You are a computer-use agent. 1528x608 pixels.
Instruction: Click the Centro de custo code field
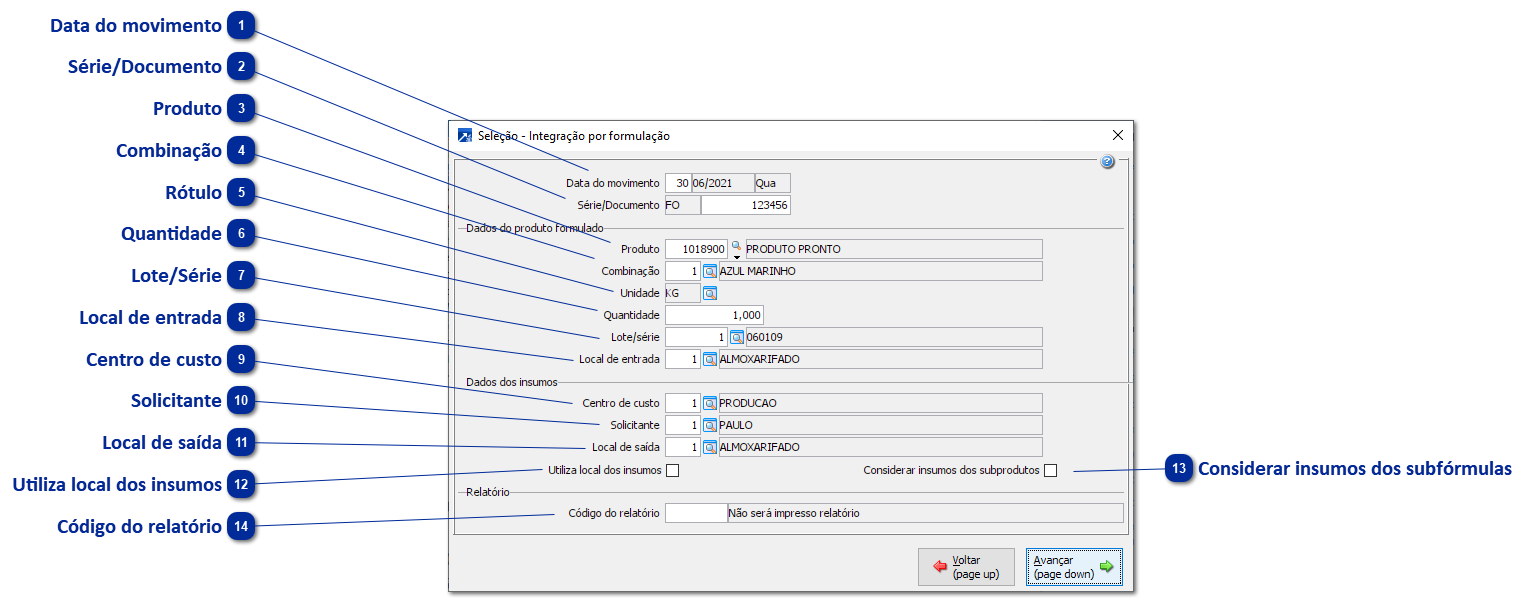point(683,403)
